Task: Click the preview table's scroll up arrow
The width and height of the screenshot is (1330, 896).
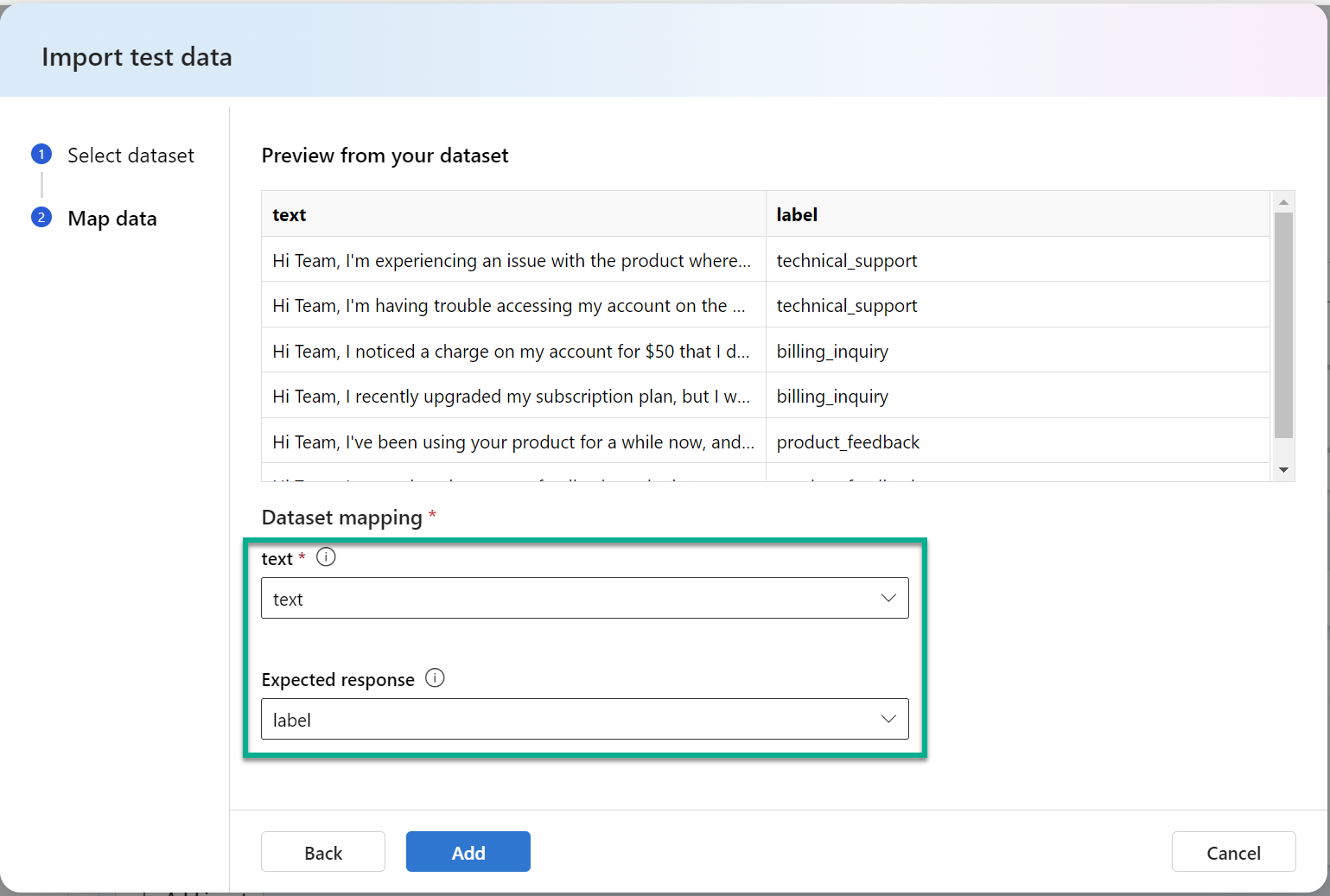Action: pos(1283,202)
